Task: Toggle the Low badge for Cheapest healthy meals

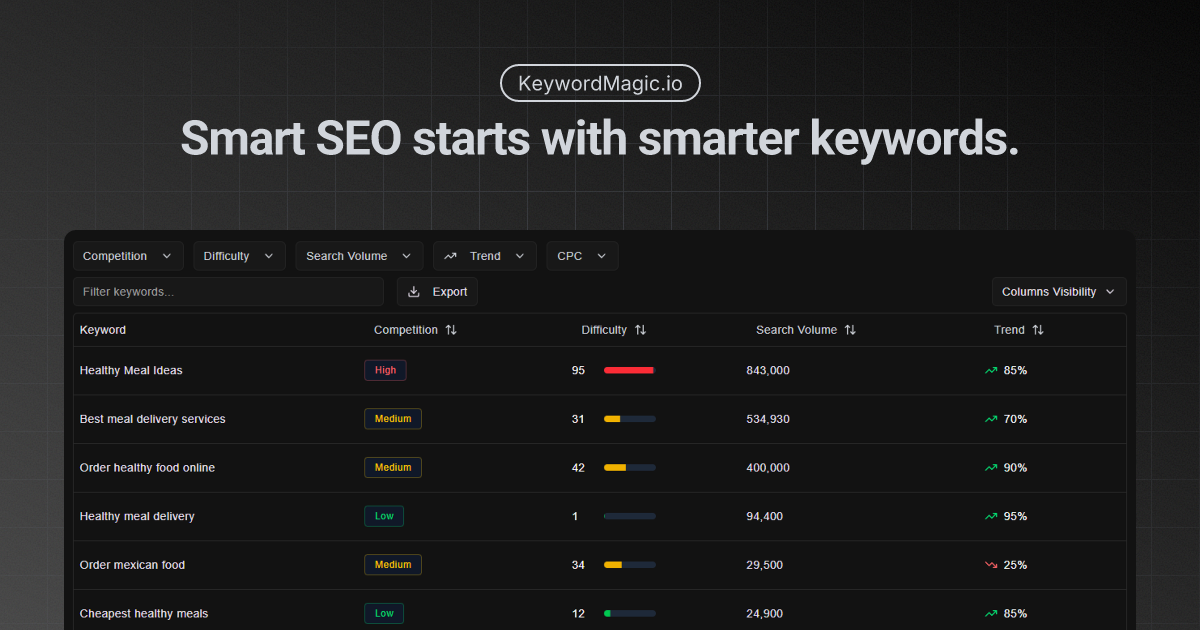Action: pyautogui.click(x=383, y=613)
